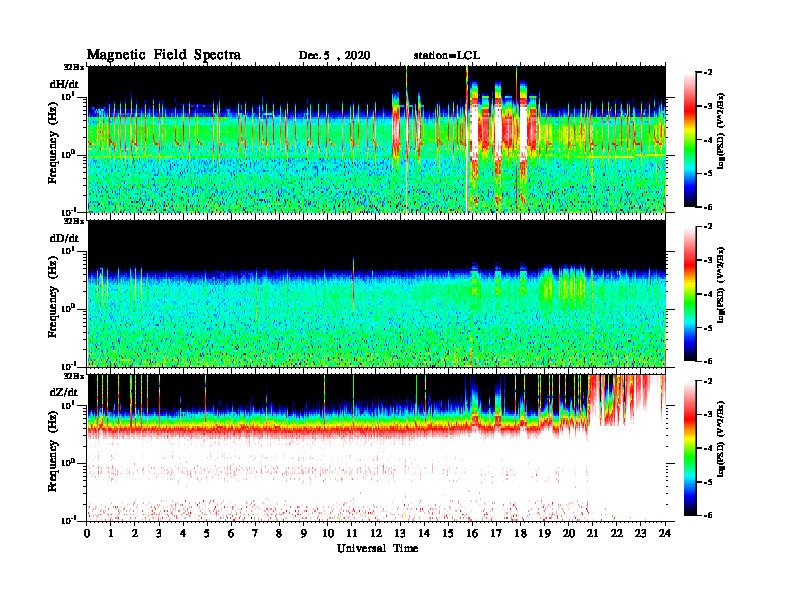Screen dimensions: 792x612
Task: Click the "-4" value on the dD/dt color bar
Action: click(x=708, y=294)
